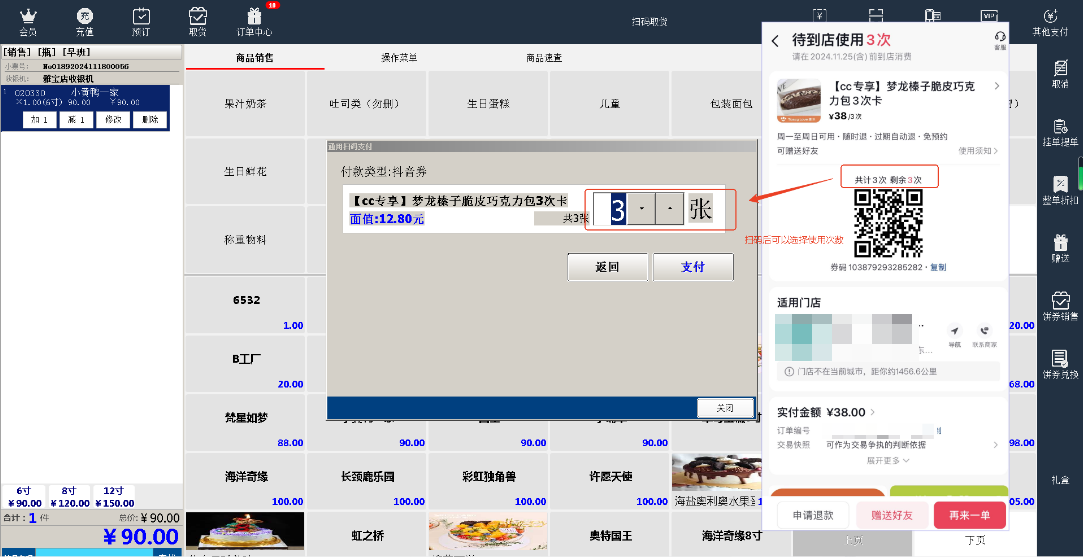Viewport: 1083px width, 557px height.
Task: Click the 加 1 button on cart item
Action: coord(39,120)
